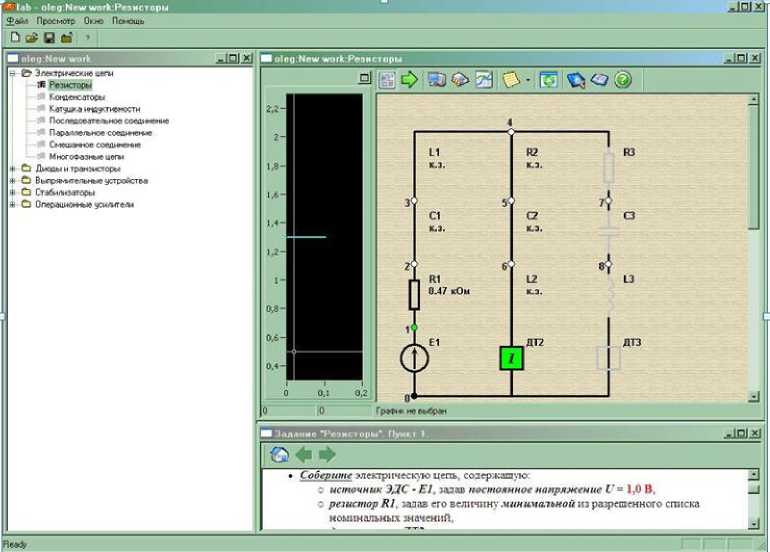Open the Файл menu

point(16,20)
